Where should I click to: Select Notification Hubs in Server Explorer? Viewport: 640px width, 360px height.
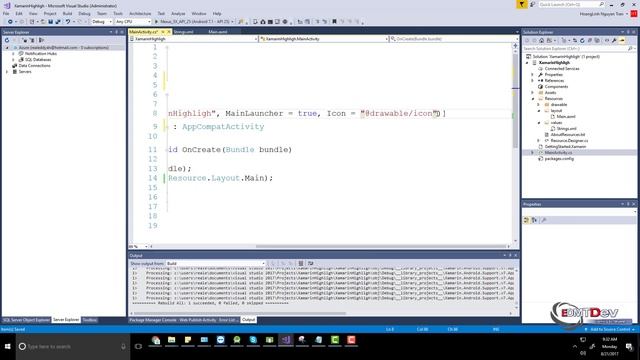click(40, 53)
